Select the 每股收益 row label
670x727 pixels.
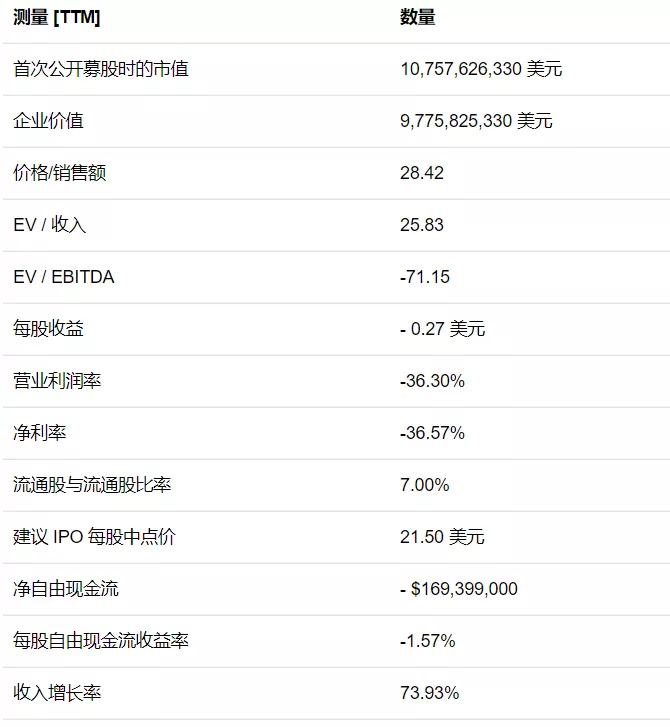[48, 329]
